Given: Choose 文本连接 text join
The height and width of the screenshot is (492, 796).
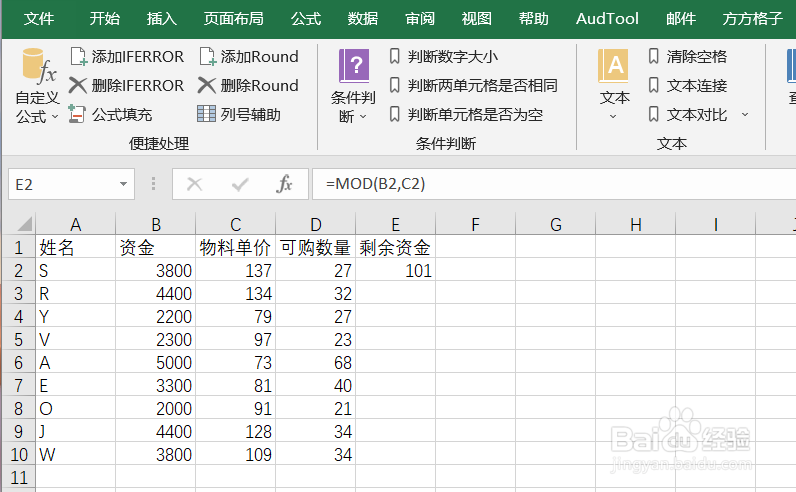Looking at the screenshot, I should point(687,85).
